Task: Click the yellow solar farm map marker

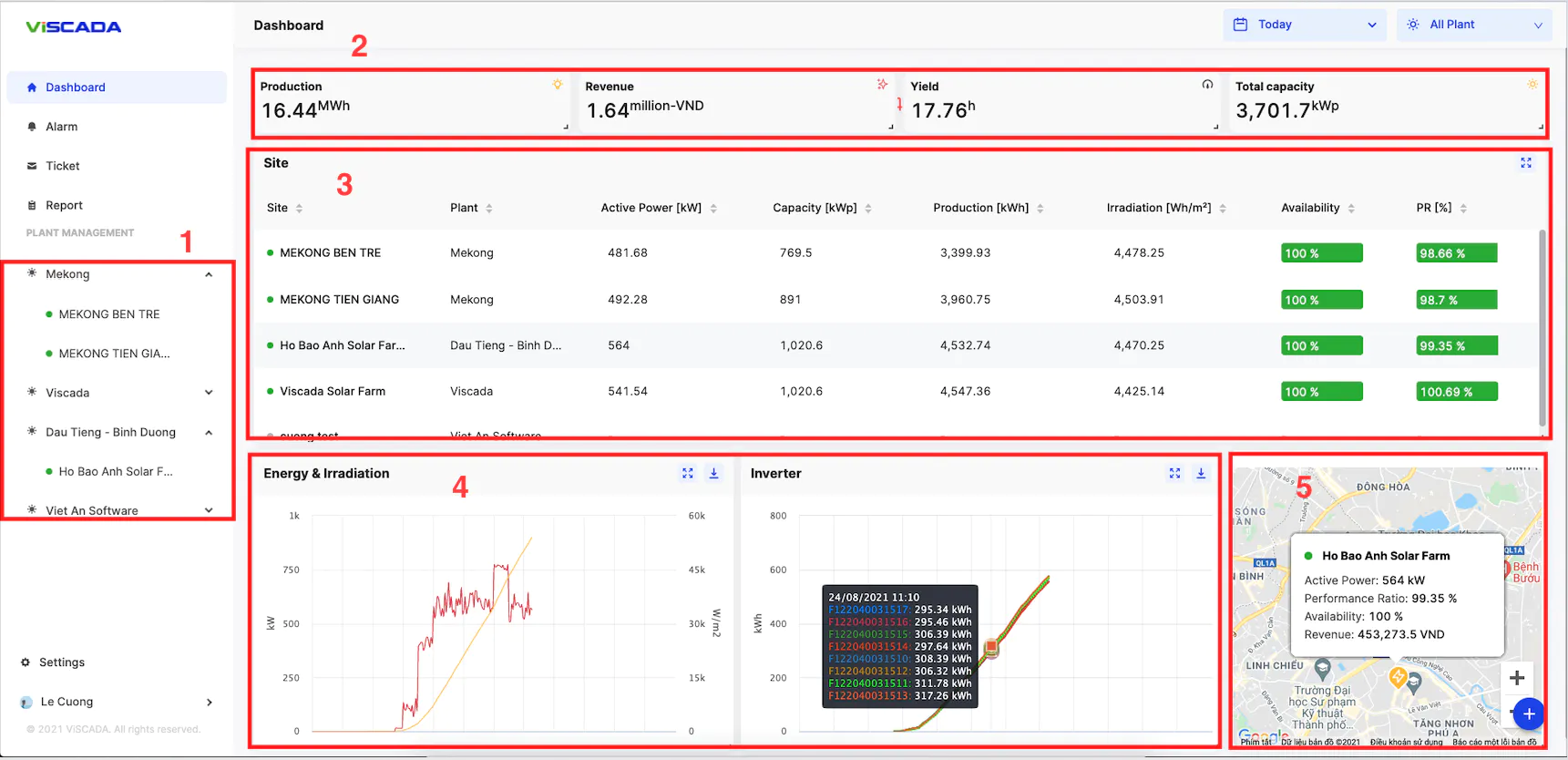Action: (1398, 677)
